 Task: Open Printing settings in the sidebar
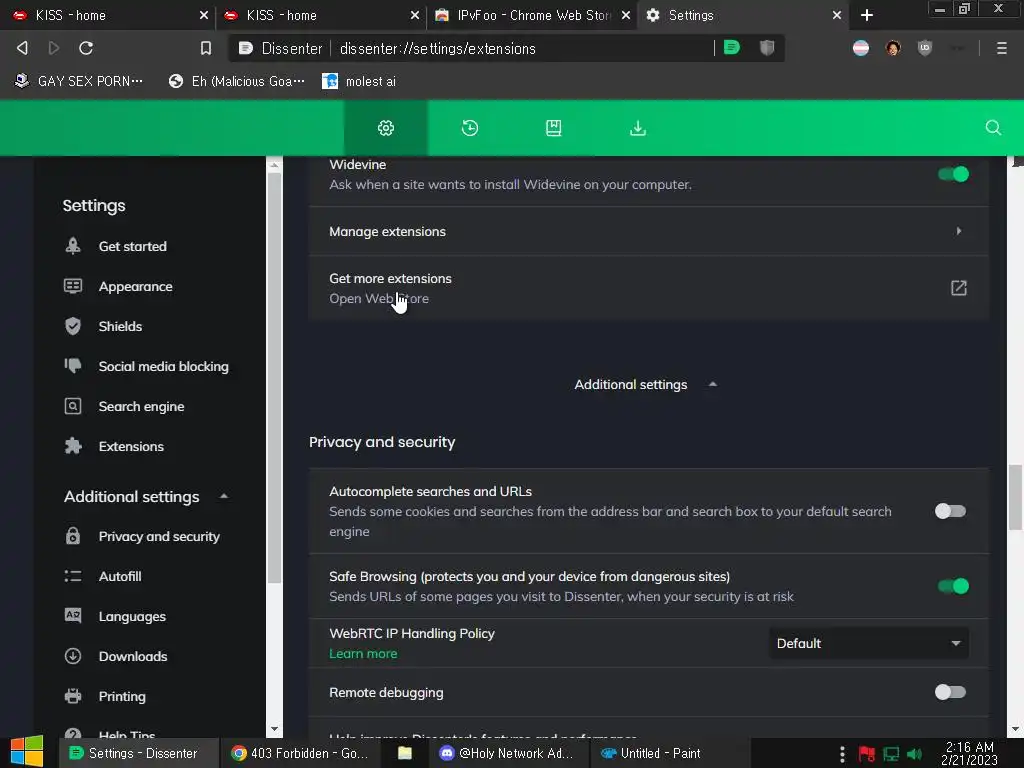[x=121, y=696]
